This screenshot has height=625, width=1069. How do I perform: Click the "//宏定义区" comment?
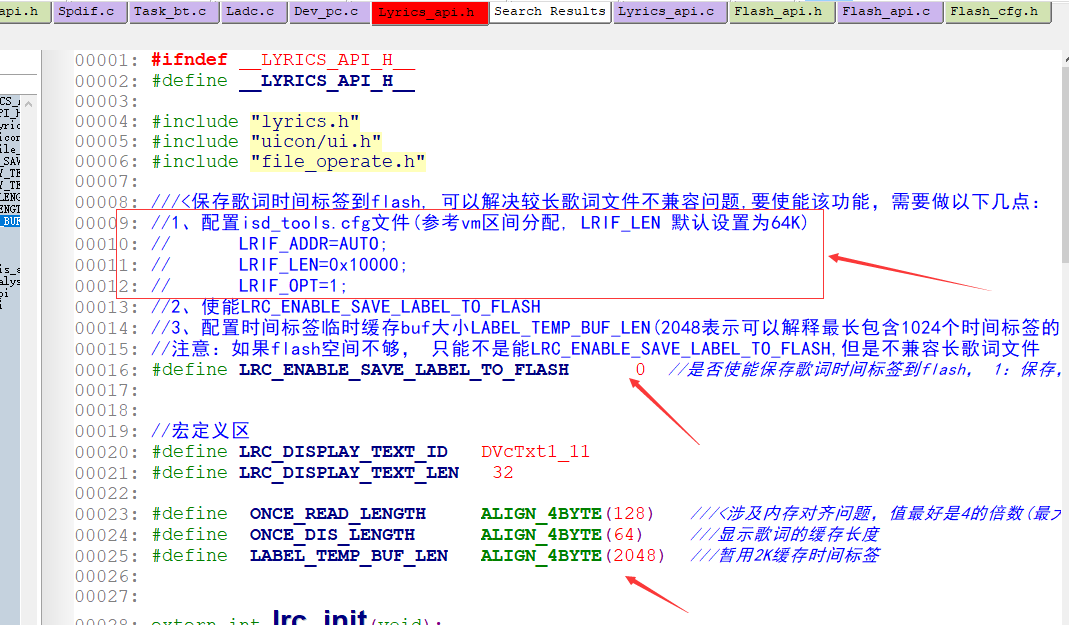coord(200,431)
